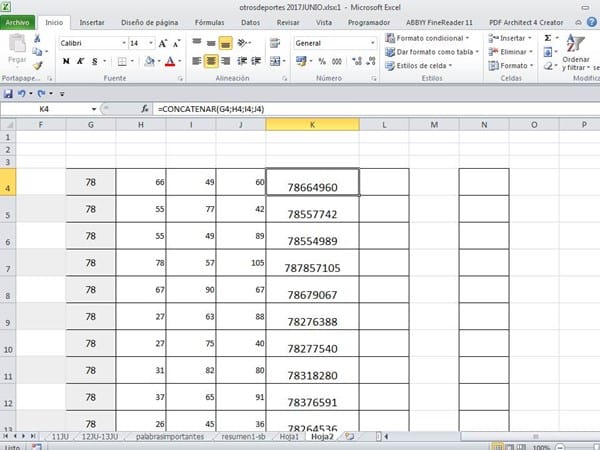Click the cell borders icon
This screenshot has width=600, height=450.
tap(122, 61)
